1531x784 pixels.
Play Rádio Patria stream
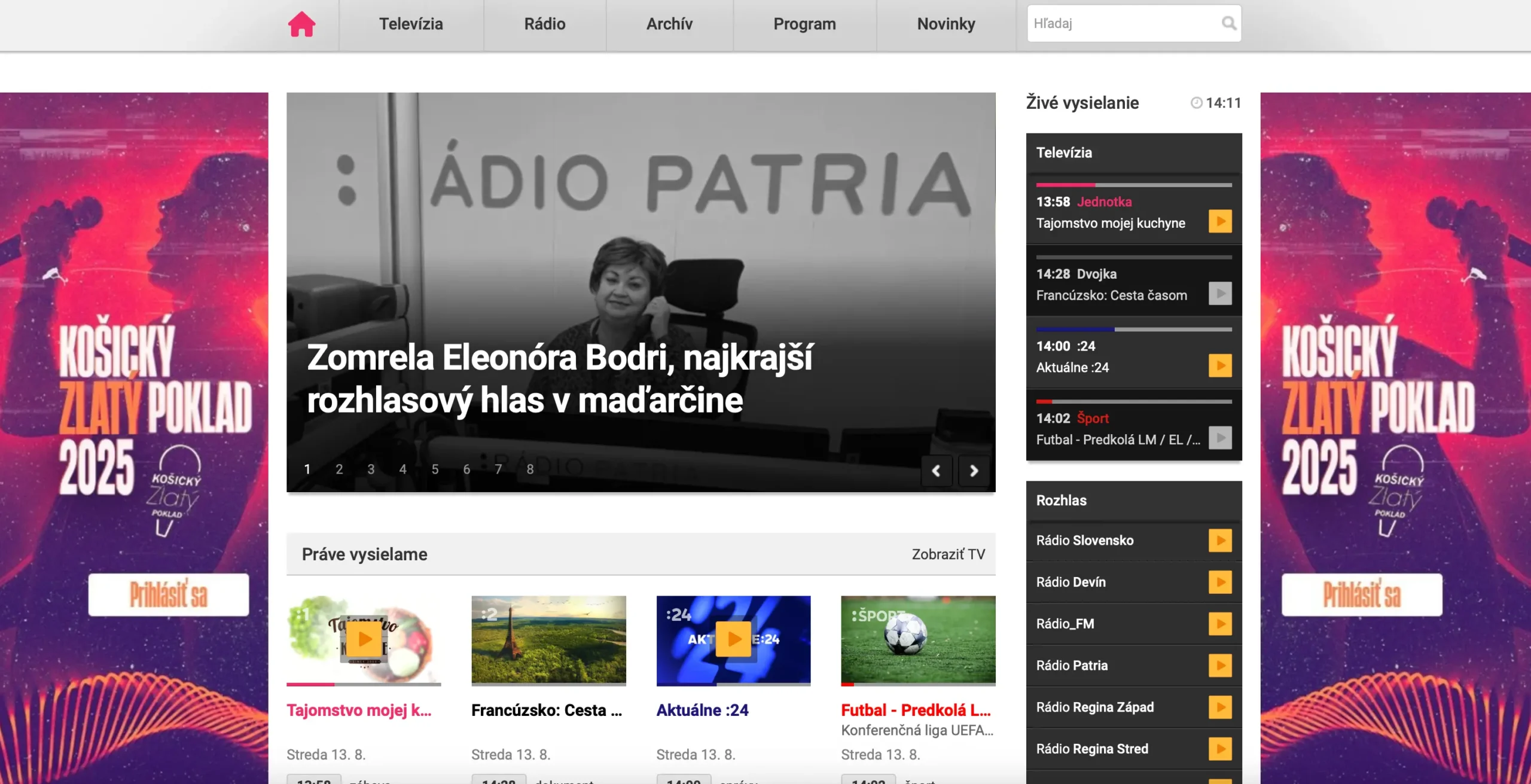pyautogui.click(x=1220, y=666)
